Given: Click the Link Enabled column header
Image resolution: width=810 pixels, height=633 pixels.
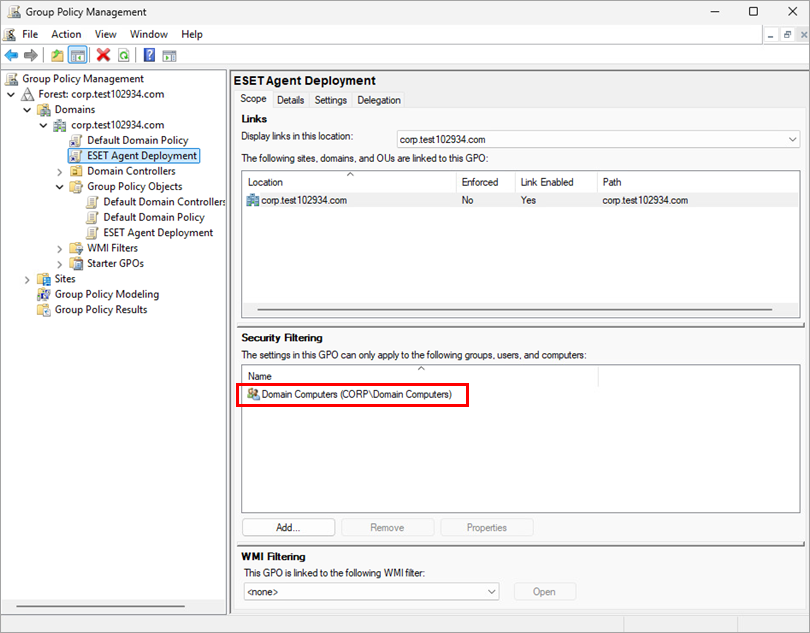Looking at the screenshot, I should (x=547, y=182).
